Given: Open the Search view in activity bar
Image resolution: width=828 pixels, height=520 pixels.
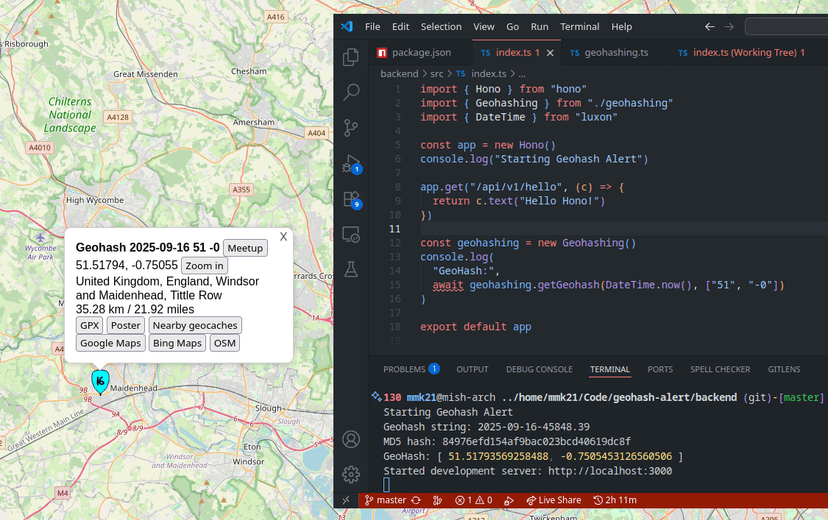Looking at the screenshot, I should tap(351, 92).
